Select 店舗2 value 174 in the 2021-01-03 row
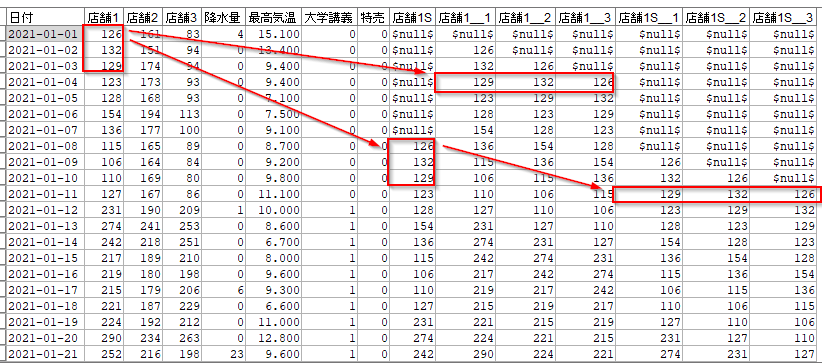The width and height of the screenshot is (822, 364). tap(143, 67)
